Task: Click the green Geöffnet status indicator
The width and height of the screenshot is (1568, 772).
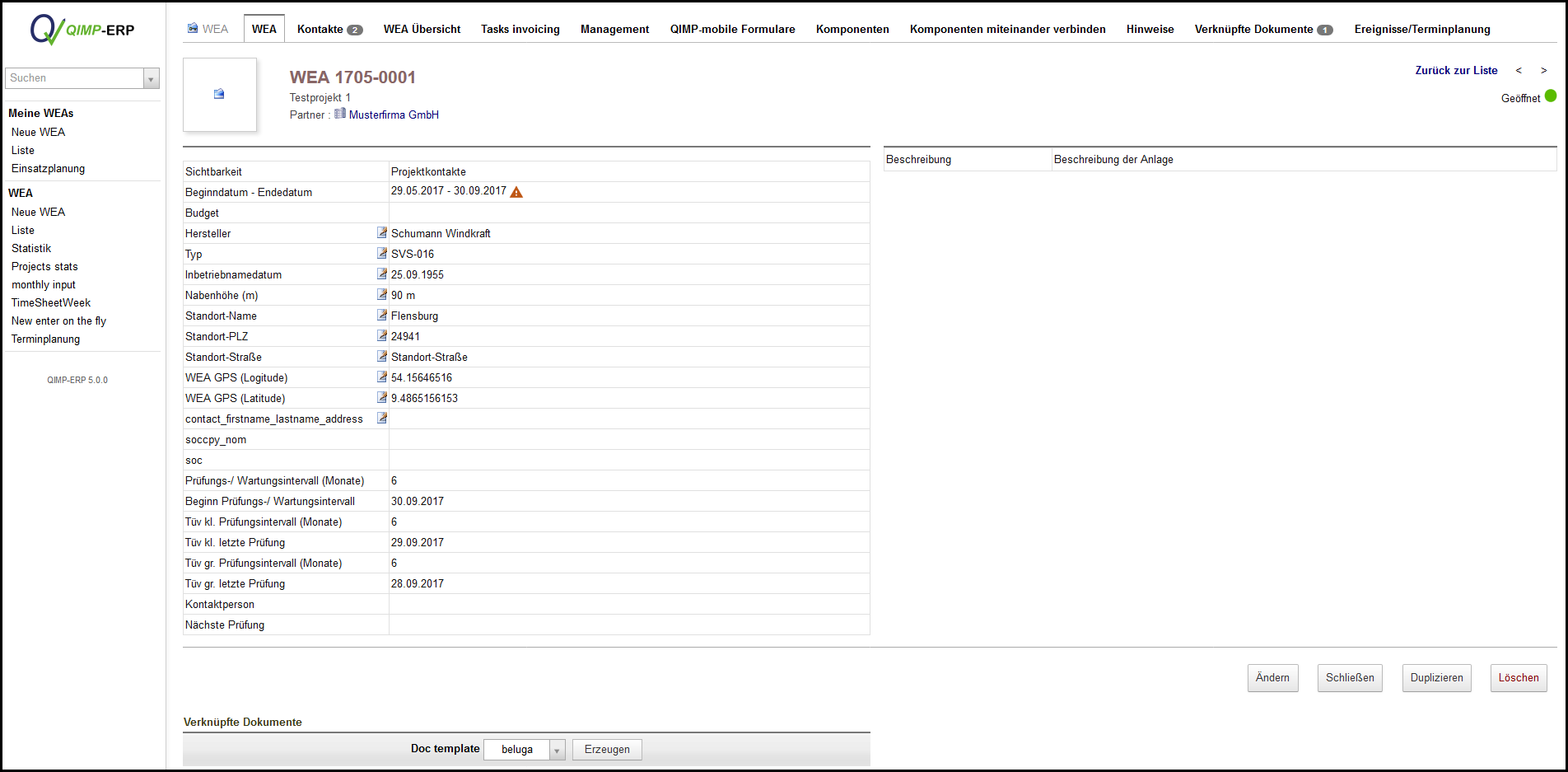Action: tap(1550, 96)
